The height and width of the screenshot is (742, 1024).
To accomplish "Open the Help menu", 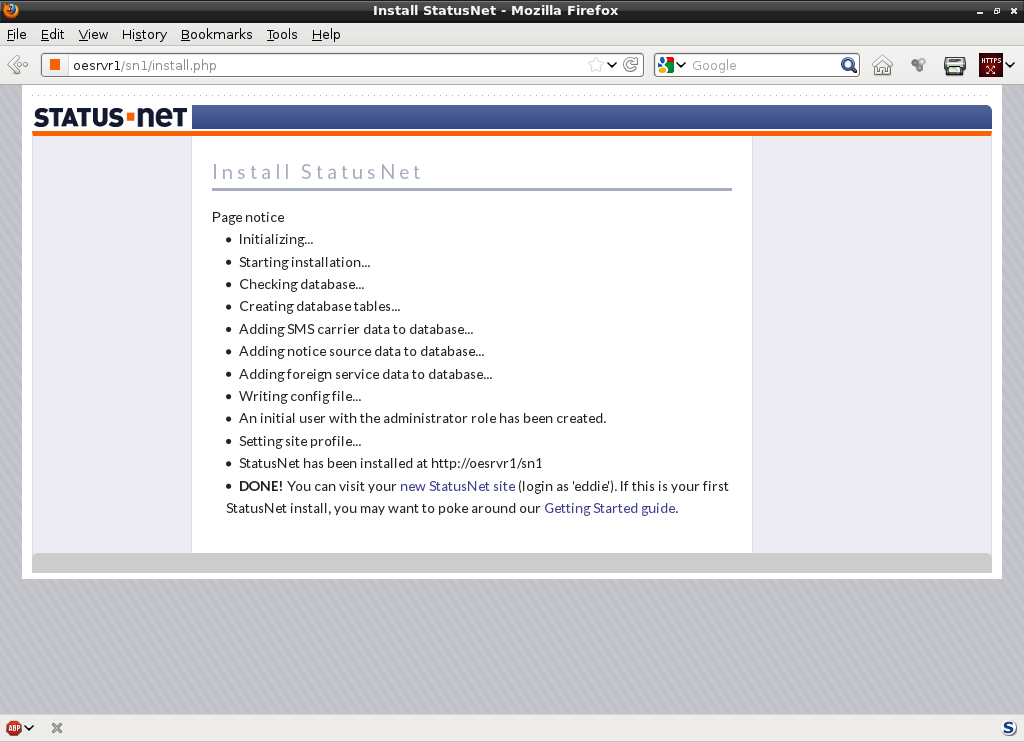I will [x=326, y=35].
